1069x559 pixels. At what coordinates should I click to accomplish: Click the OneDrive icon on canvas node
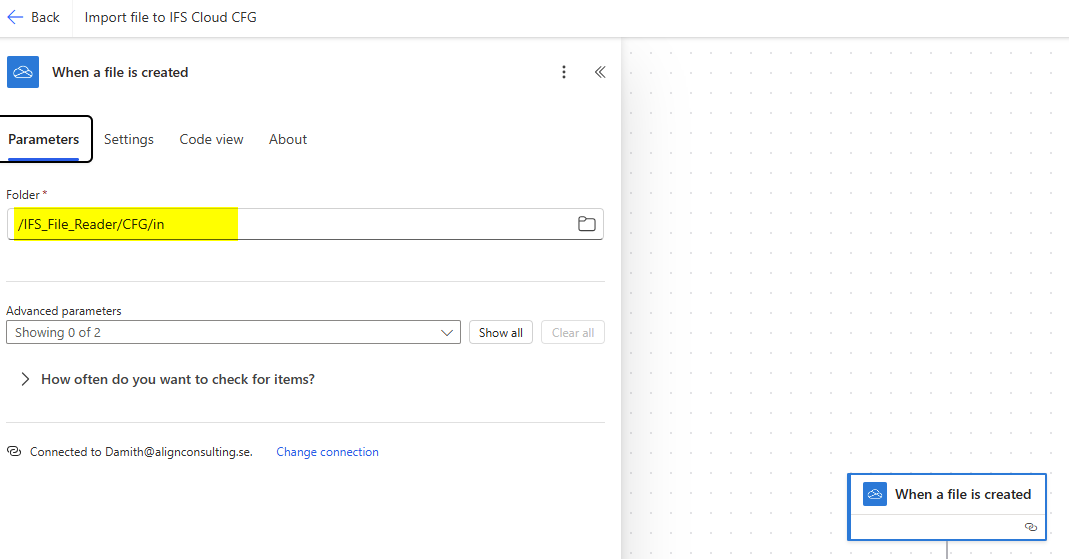[875, 494]
